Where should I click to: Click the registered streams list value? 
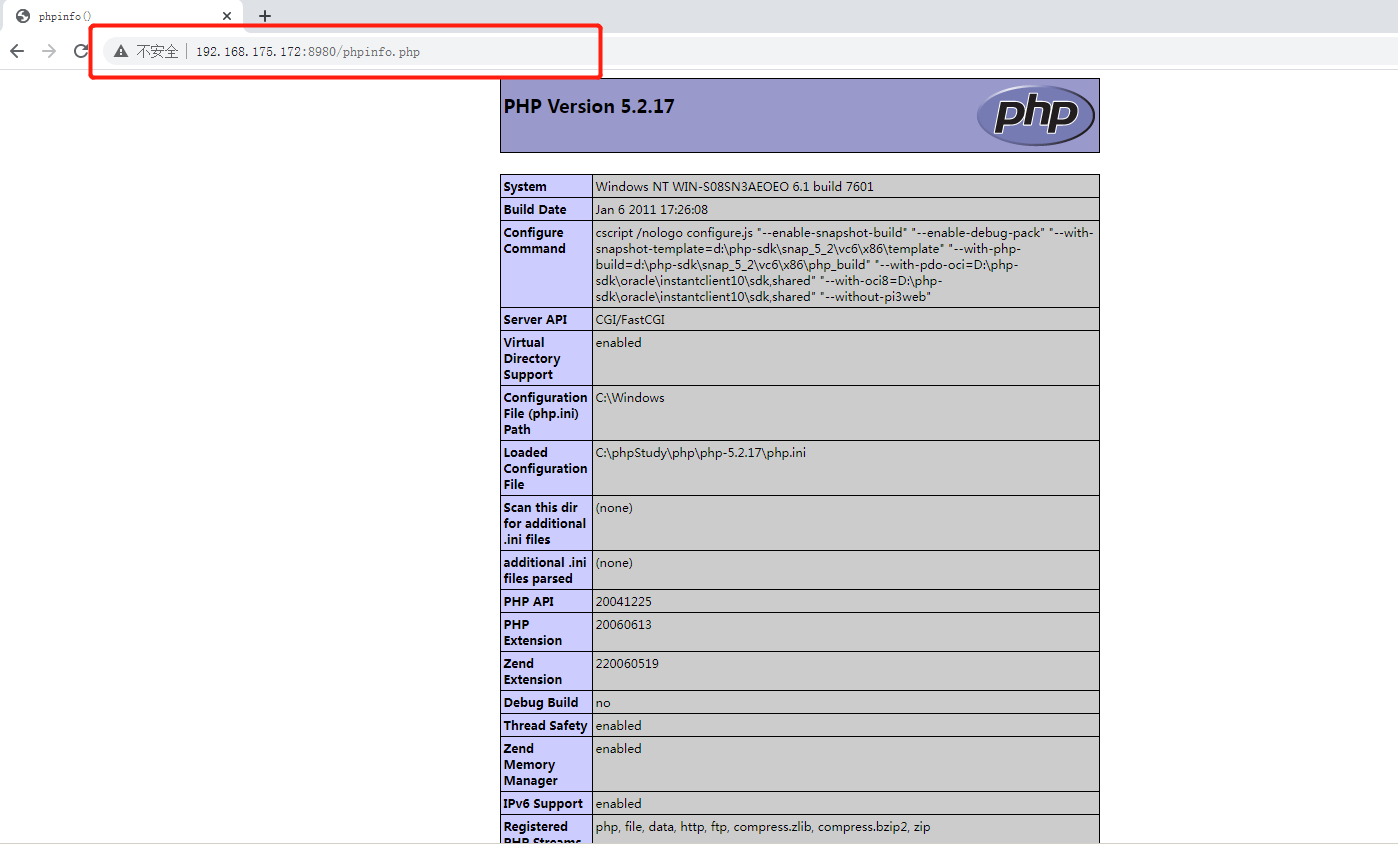[x=763, y=827]
